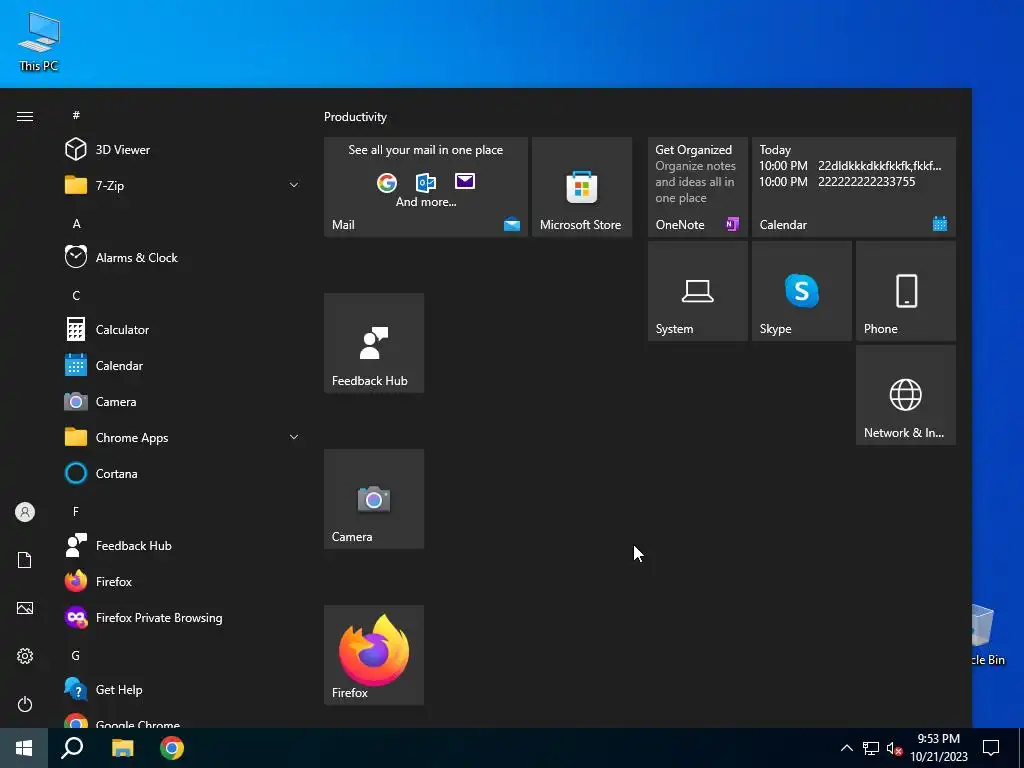Screen dimensions: 1024x768
Task: Open the Calendar live tile
Action: tap(854, 187)
